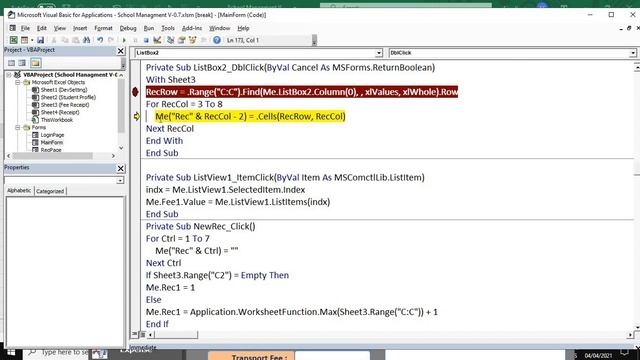This screenshot has width=640, height=360.
Task: Open the File menu
Action: pos(25,28)
